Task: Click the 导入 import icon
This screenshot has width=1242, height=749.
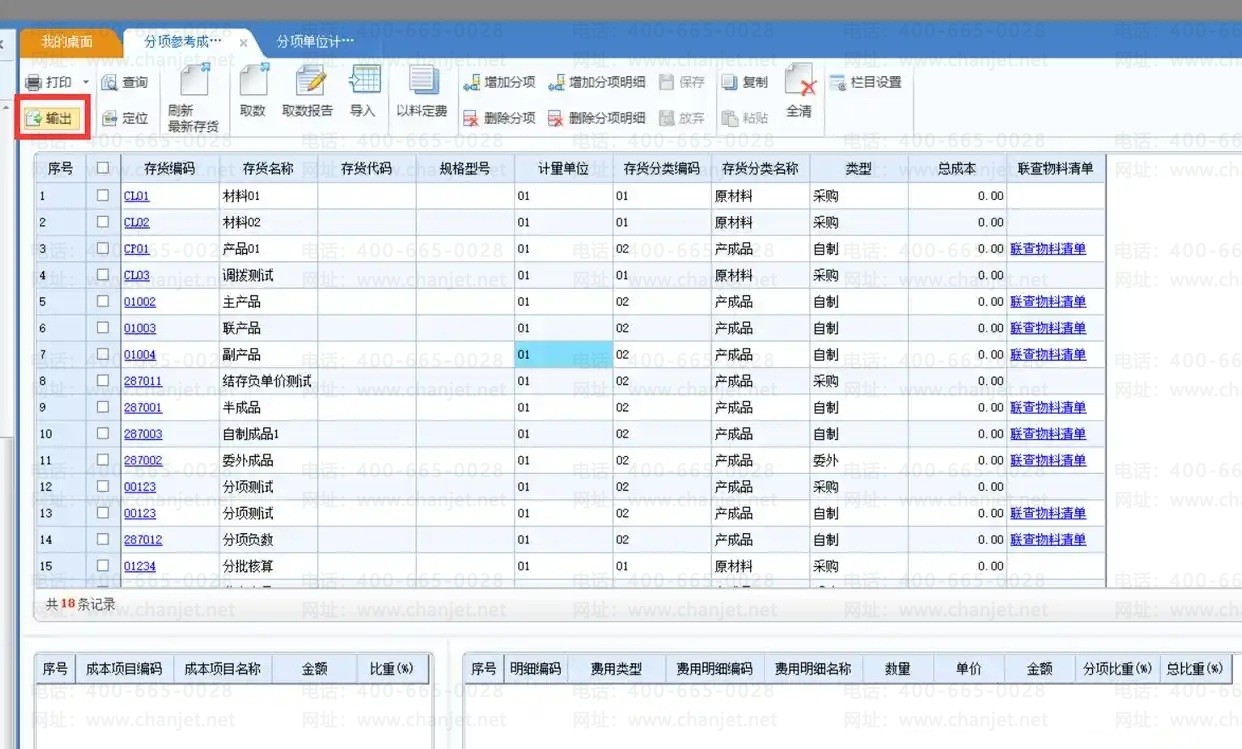Action: 363,82
